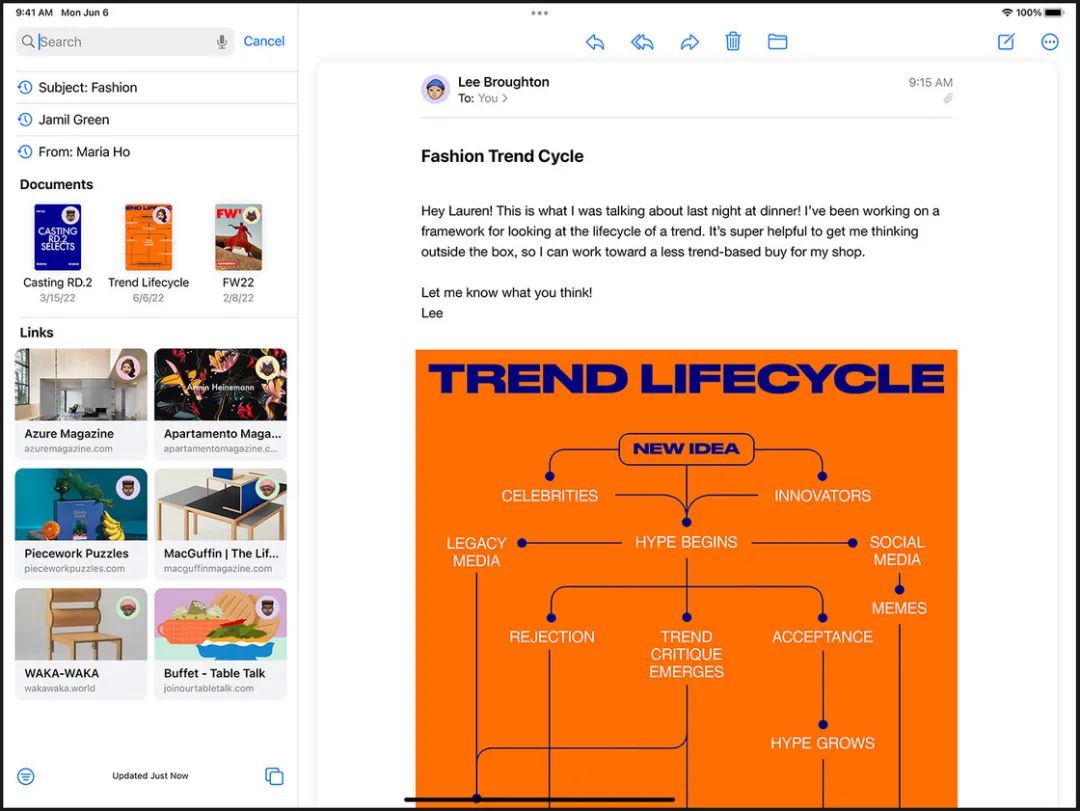The height and width of the screenshot is (811, 1080).
Task: Compose a new message with the pencil icon
Action: (x=1006, y=41)
